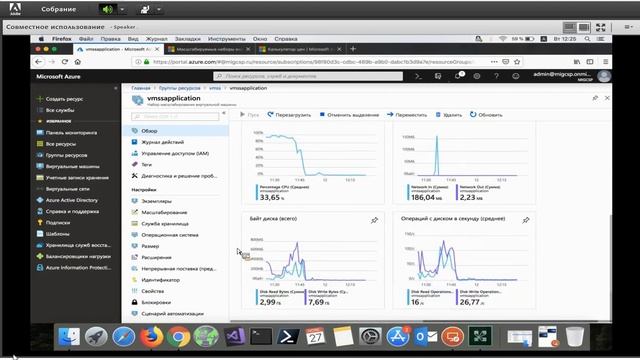The width and height of the screenshot is (640, 360).
Task: Open the Собрание menu in Adobe Connect
Action: (x=58, y=9)
